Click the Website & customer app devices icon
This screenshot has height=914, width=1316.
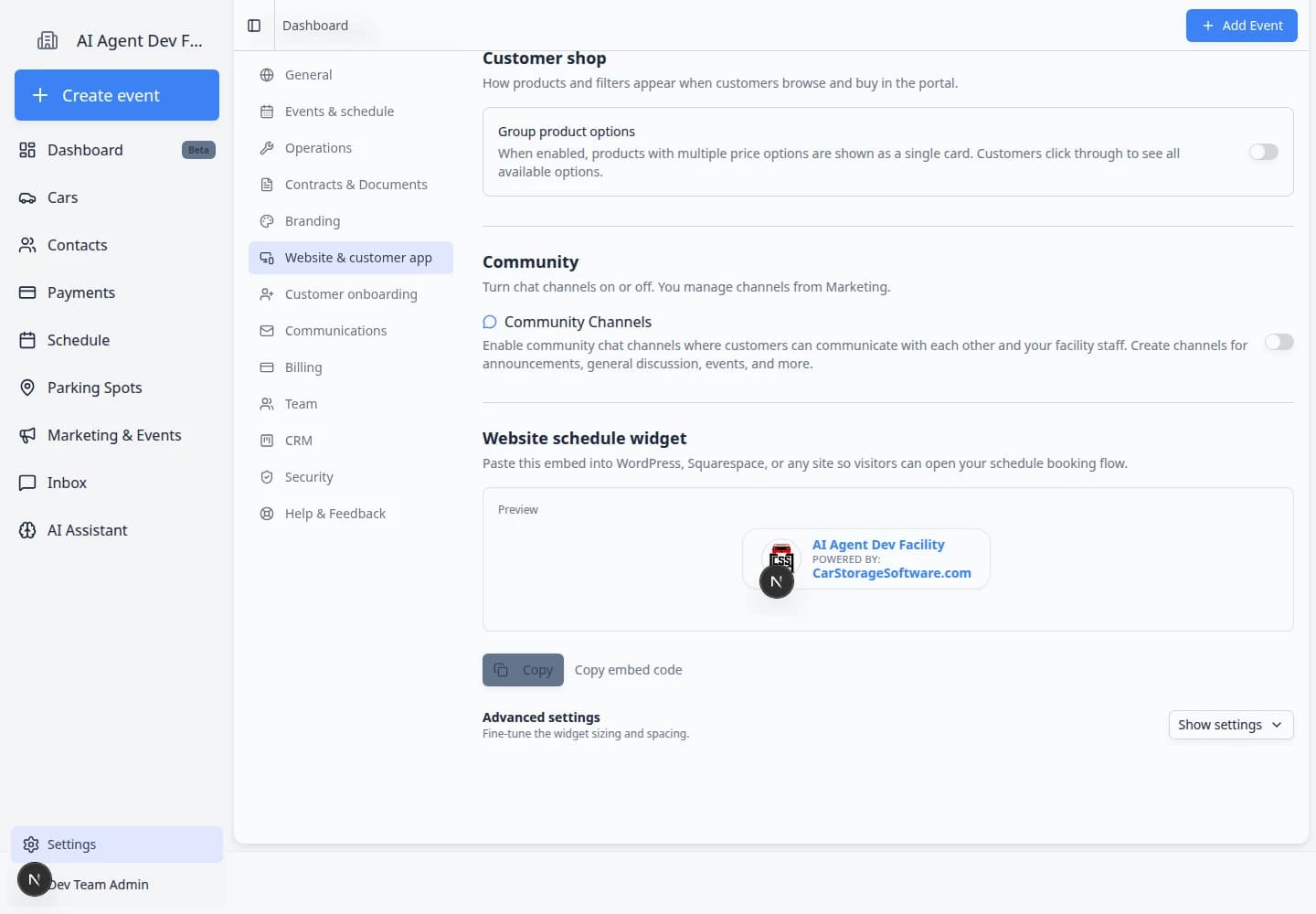pyautogui.click(x=267, y=258)
